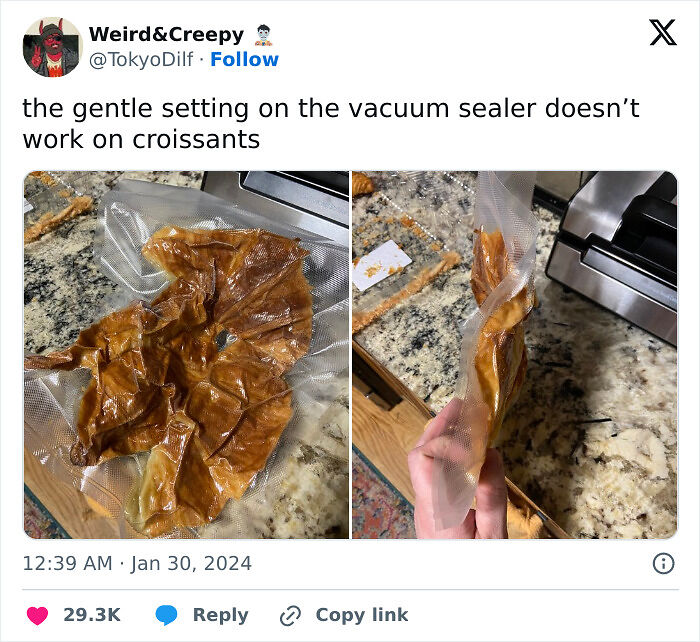Open the photo of hand holding bag

[x=515, y=355]
